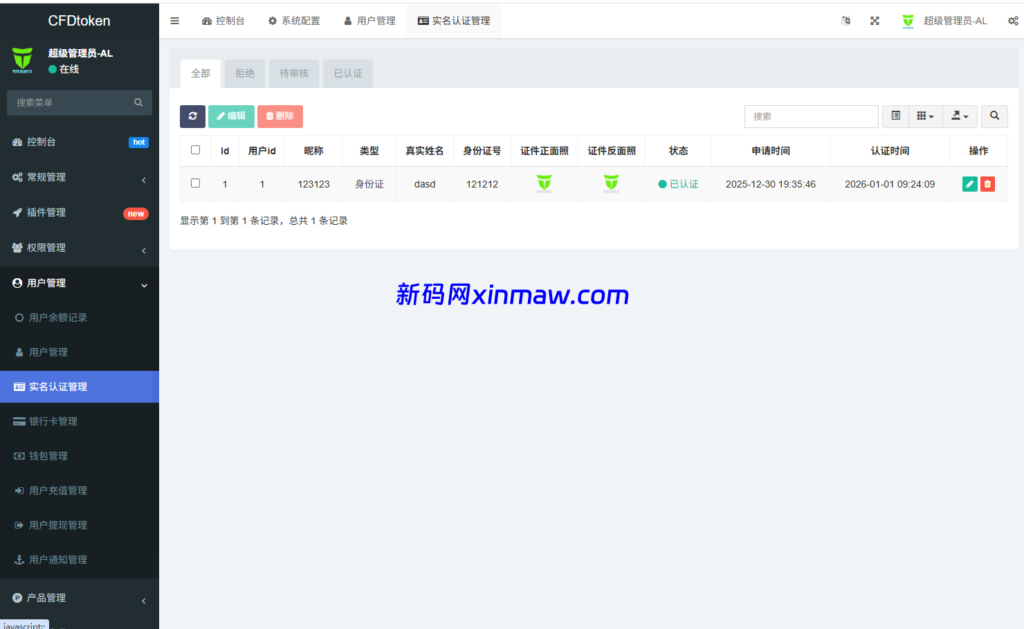This screenshot has height=629, width=1024.
Task: Toggle fullscreen mode from the top bar
Action: [874, 20]
